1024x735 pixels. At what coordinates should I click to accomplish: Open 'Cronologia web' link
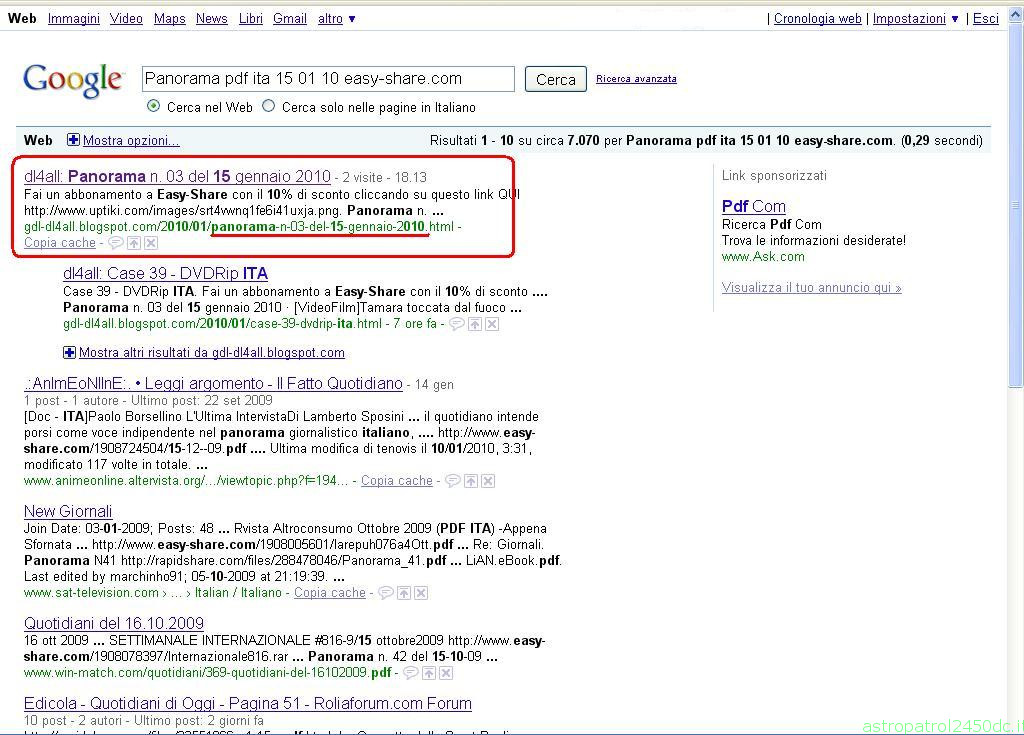[x=818, y=19]
